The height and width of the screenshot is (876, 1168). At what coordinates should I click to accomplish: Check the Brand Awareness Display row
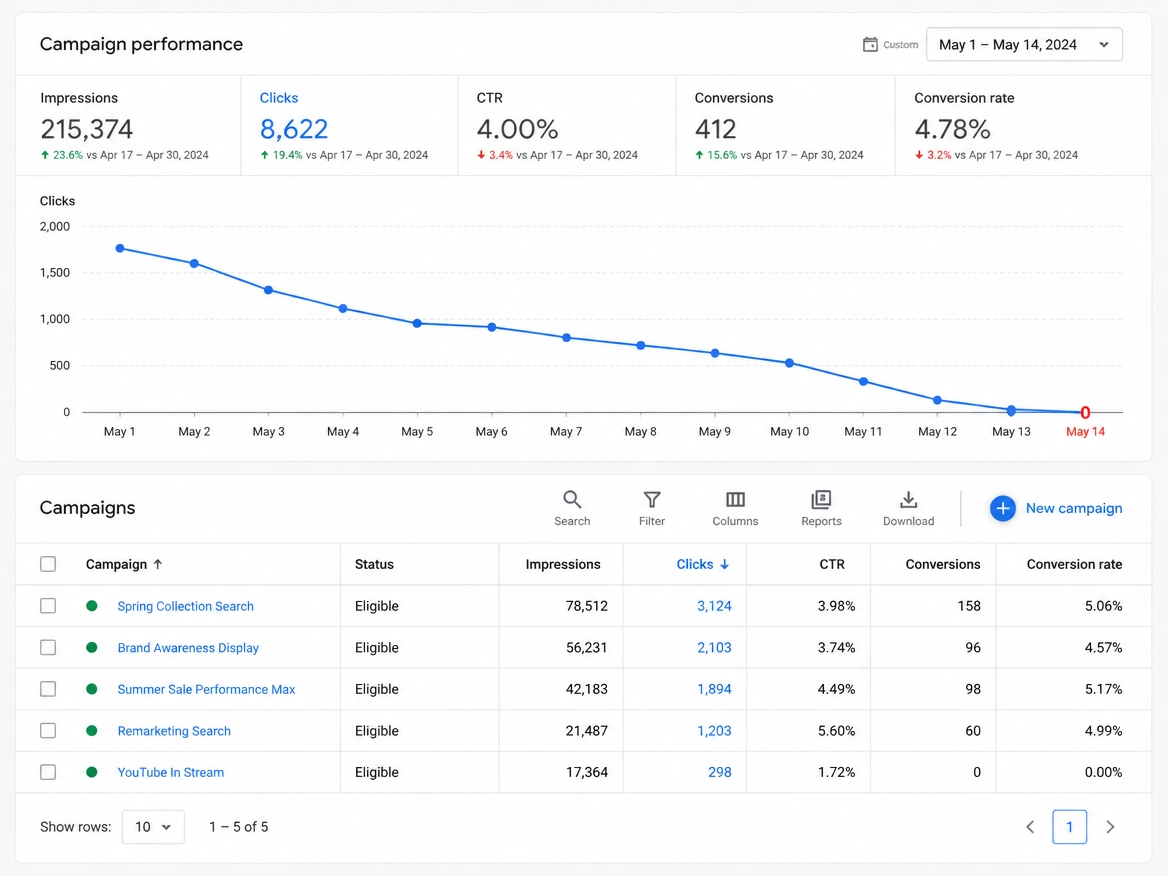click(48, 647)
